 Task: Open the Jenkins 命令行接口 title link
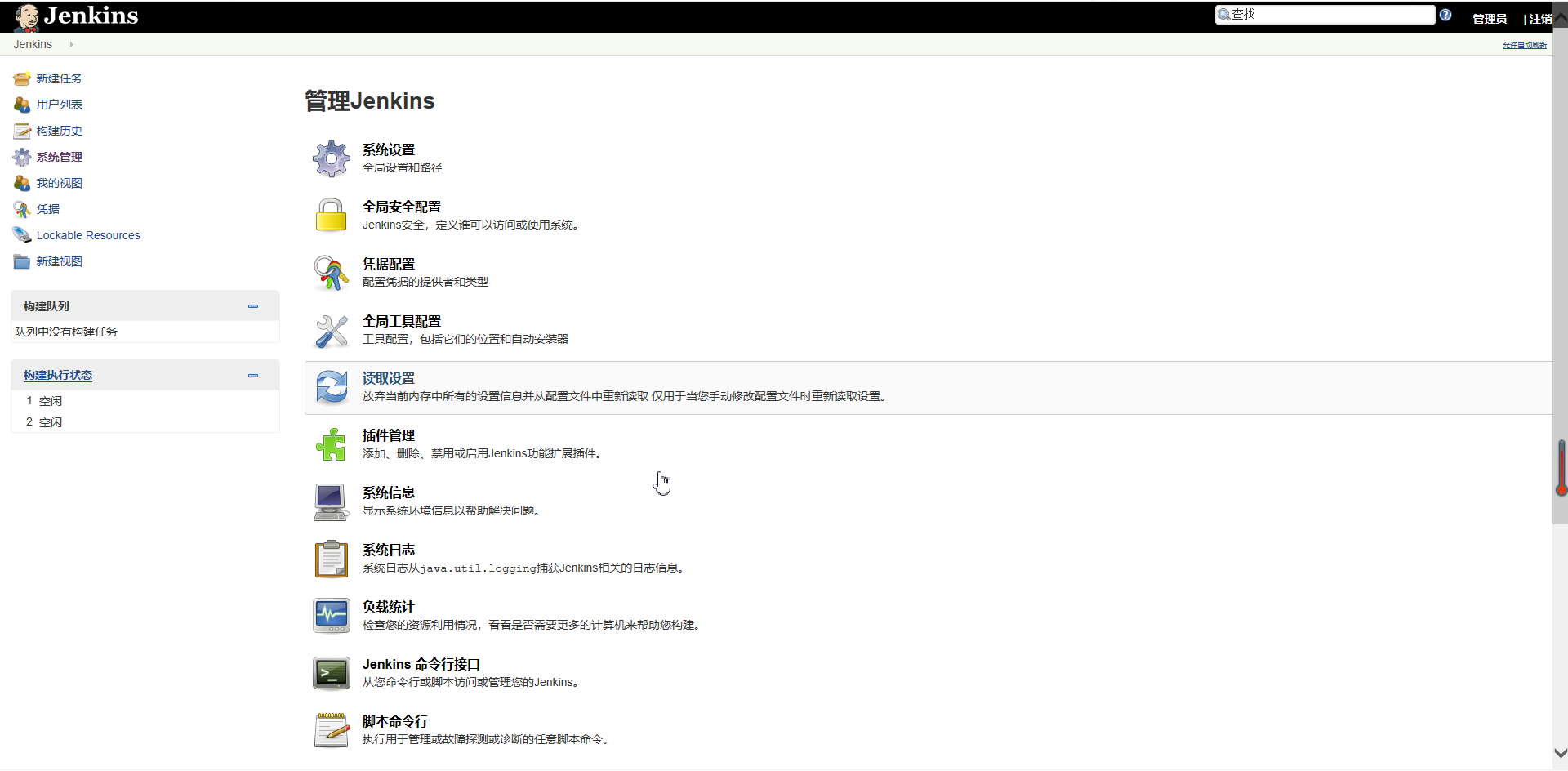tap(421, 664)
